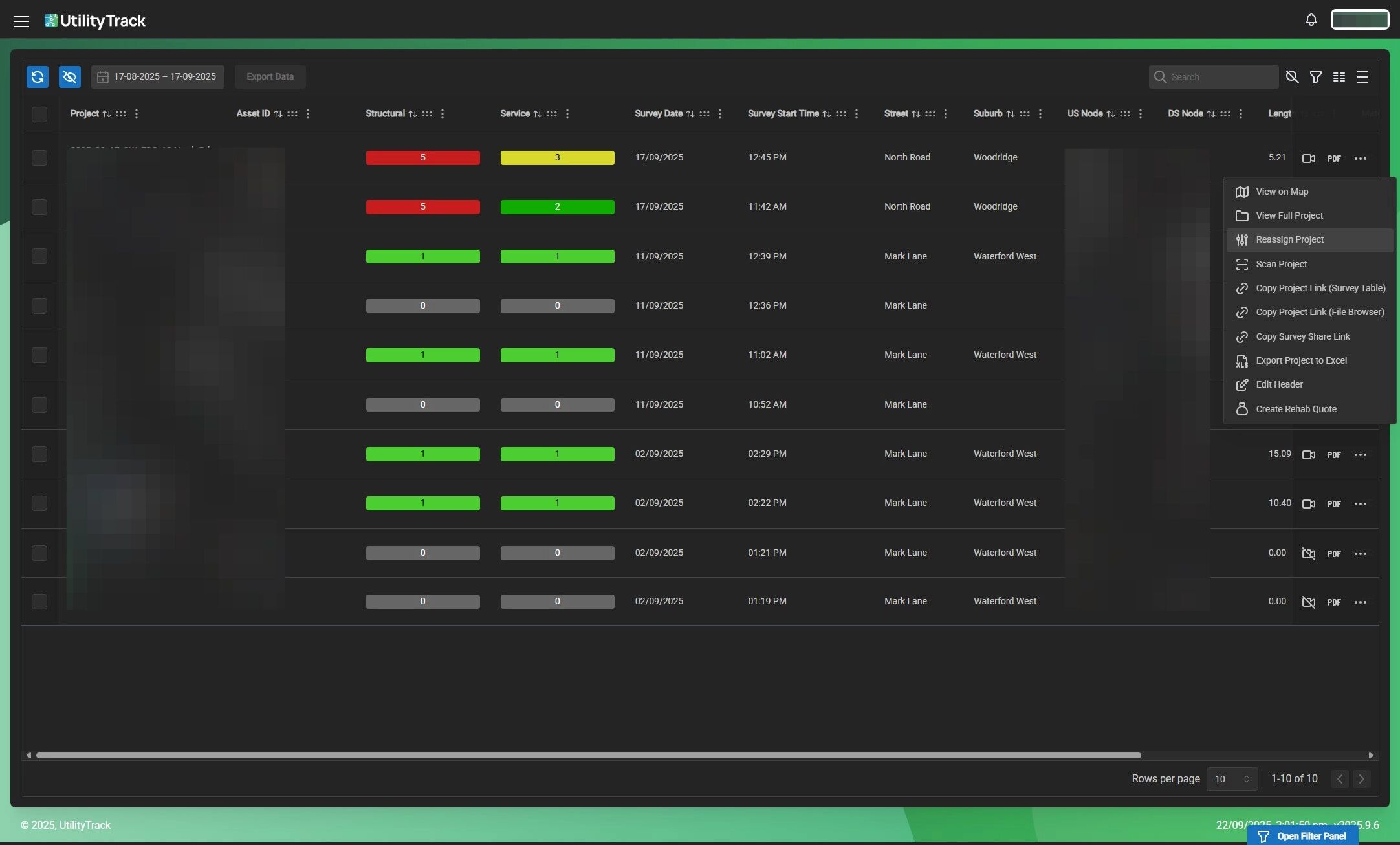
Task: Click the blue refresh data icon
Action: click(x=38, y=77)
